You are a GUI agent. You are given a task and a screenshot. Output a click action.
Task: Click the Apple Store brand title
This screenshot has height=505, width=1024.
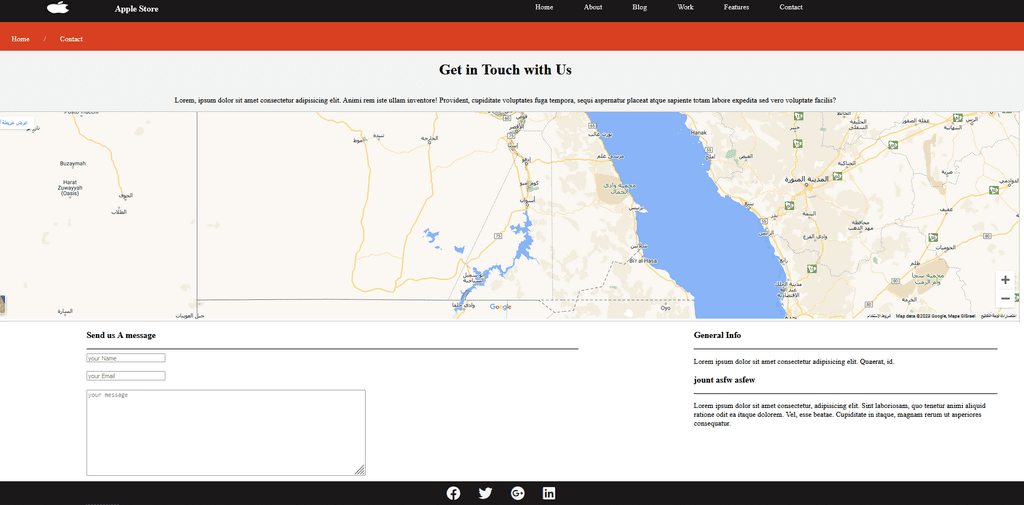click(136, 8)
